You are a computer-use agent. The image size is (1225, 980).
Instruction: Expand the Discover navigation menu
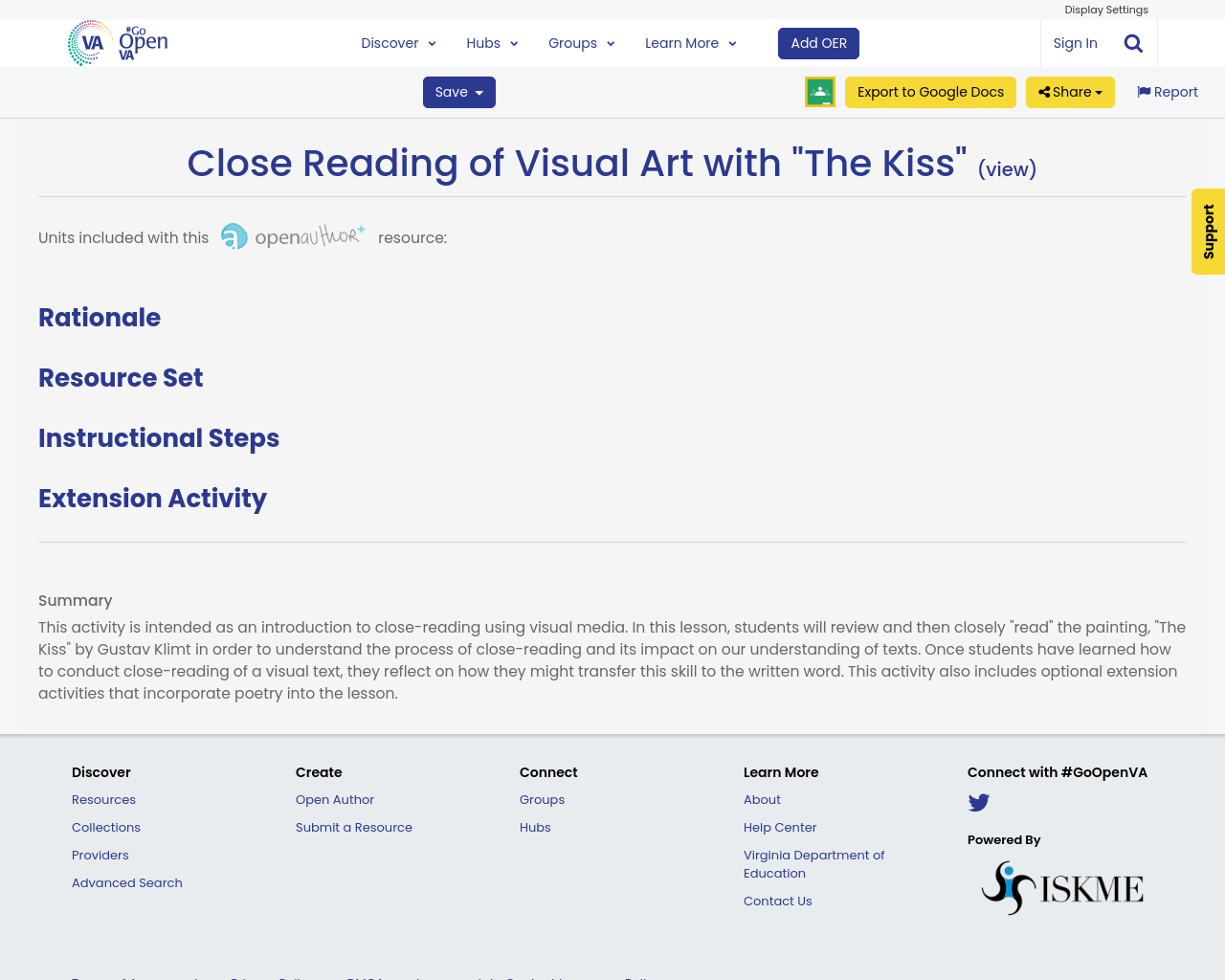[x=395, y=41]
